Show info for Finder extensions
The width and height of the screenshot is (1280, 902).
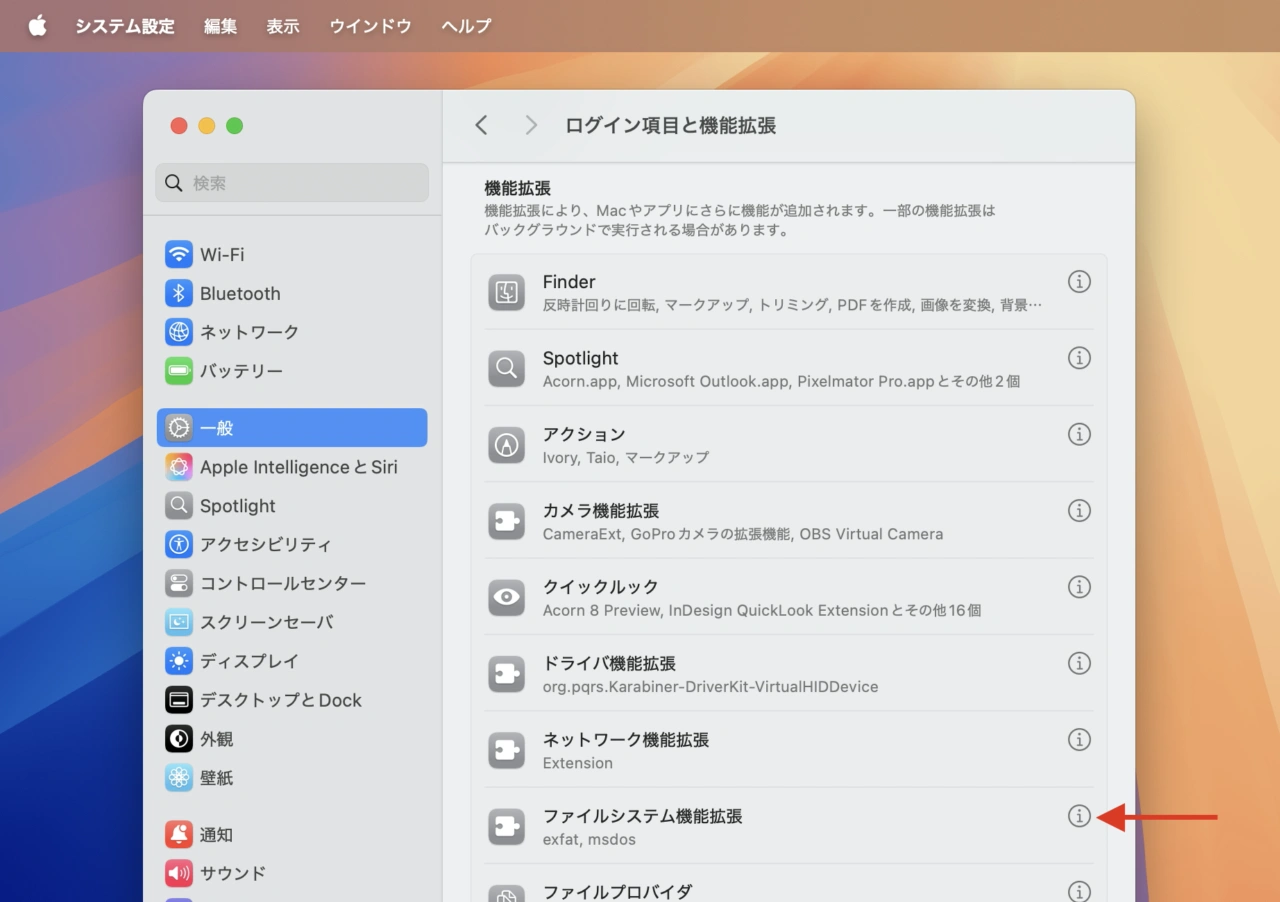point(1079,282)
